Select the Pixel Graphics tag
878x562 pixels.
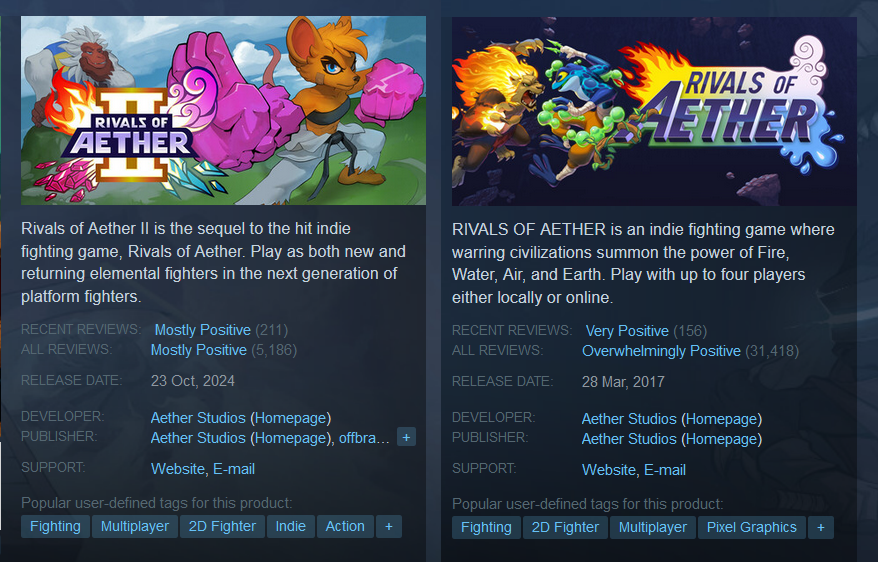(751, 528)
